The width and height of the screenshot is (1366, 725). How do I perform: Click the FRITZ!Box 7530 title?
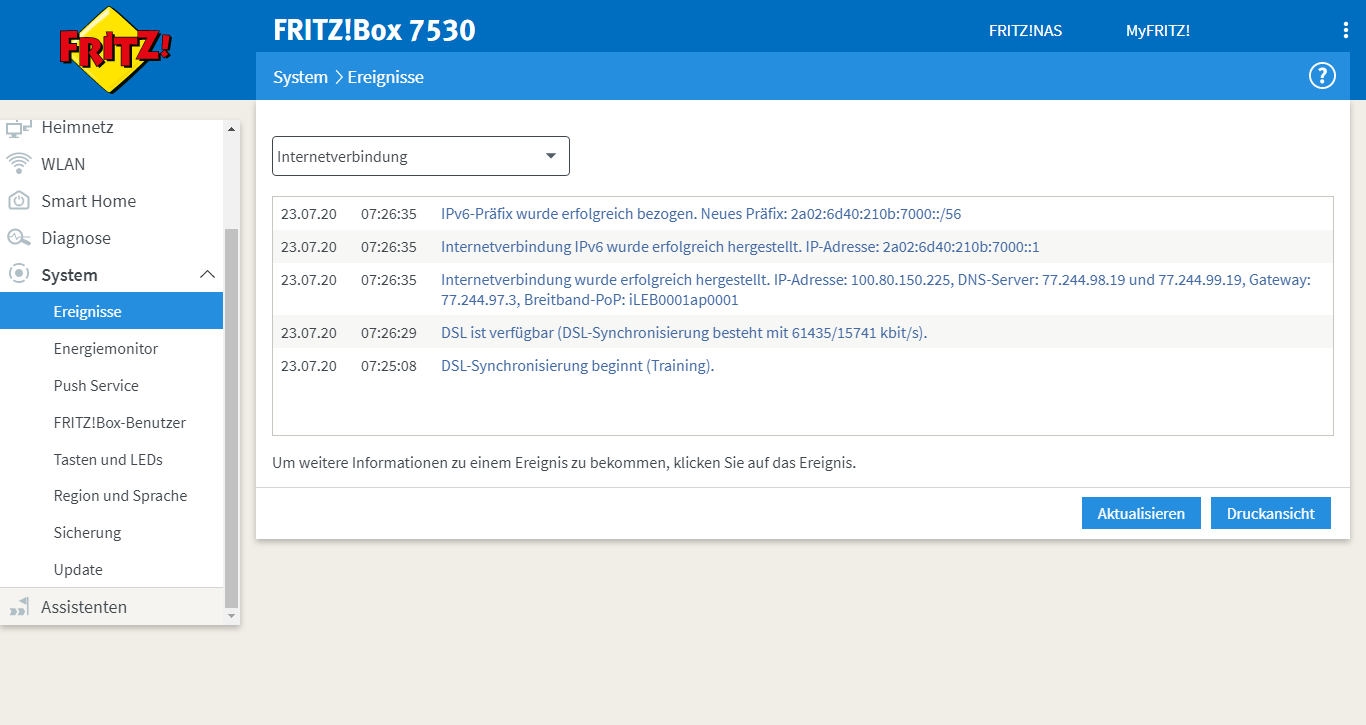[x=374, y=30]
